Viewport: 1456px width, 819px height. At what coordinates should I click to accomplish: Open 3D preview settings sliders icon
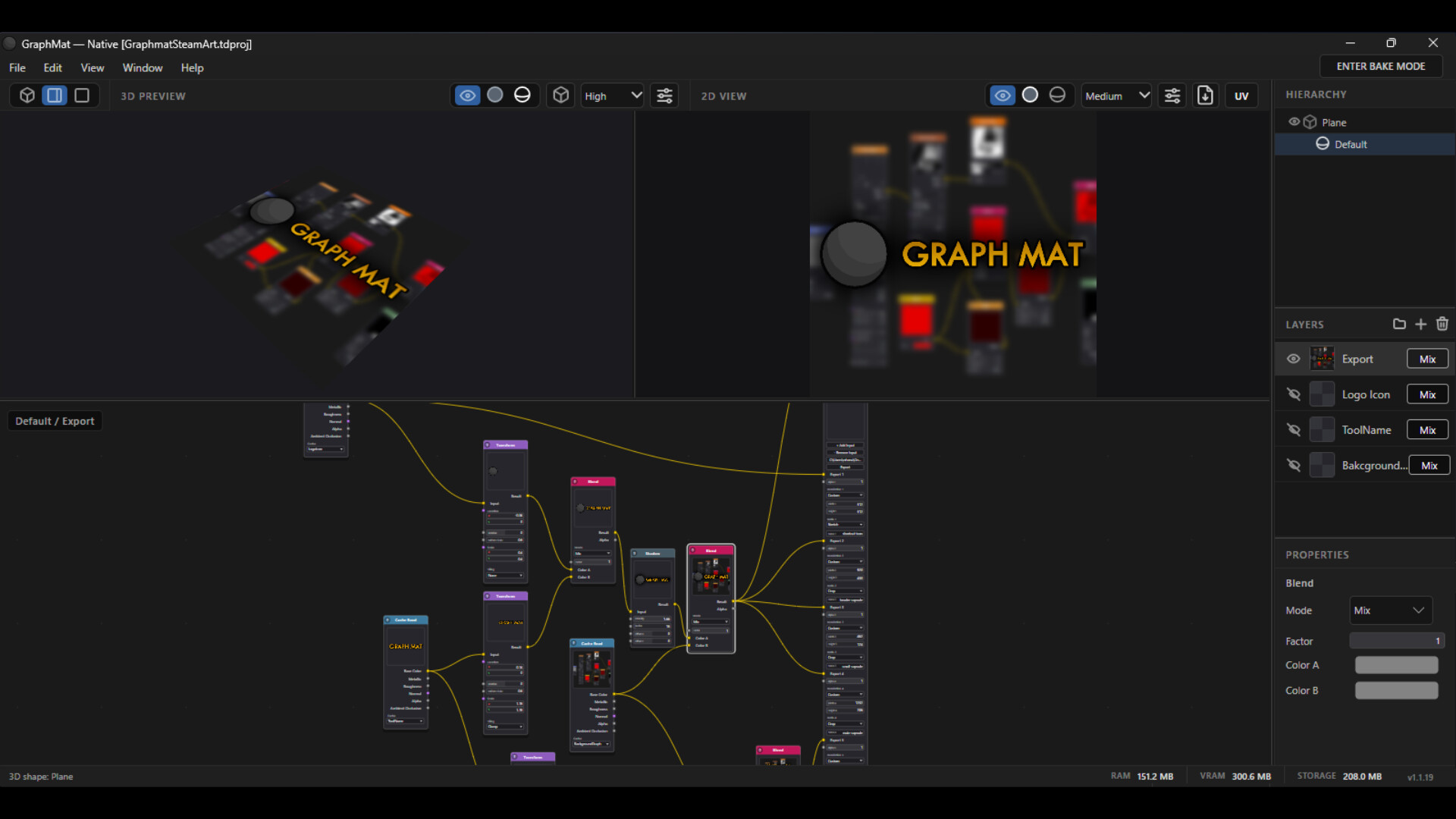point(664,96)
